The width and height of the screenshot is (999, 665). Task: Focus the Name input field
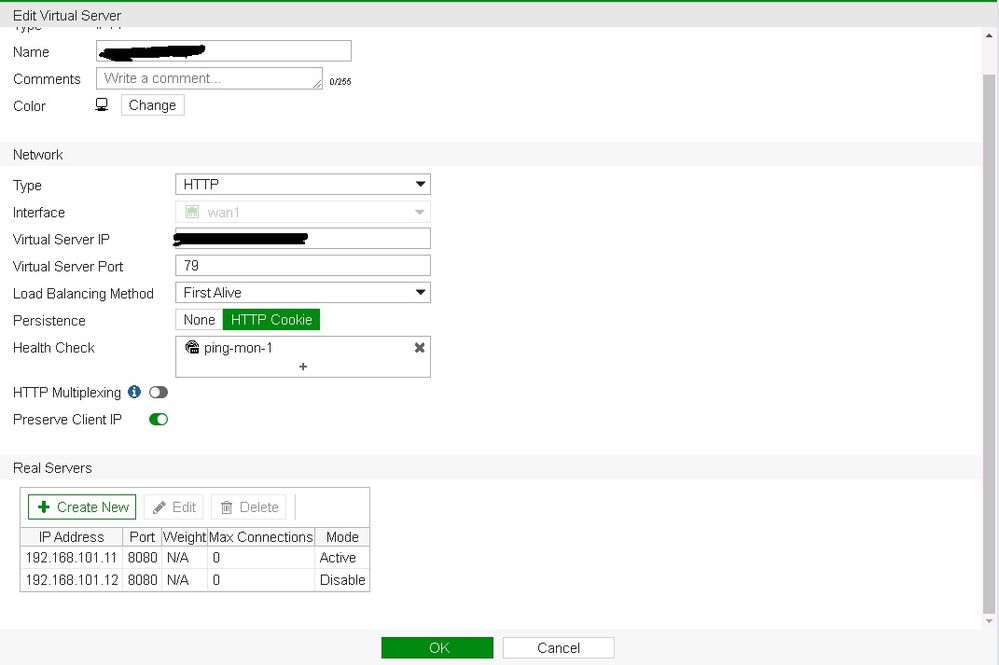(x=224, y=51)
